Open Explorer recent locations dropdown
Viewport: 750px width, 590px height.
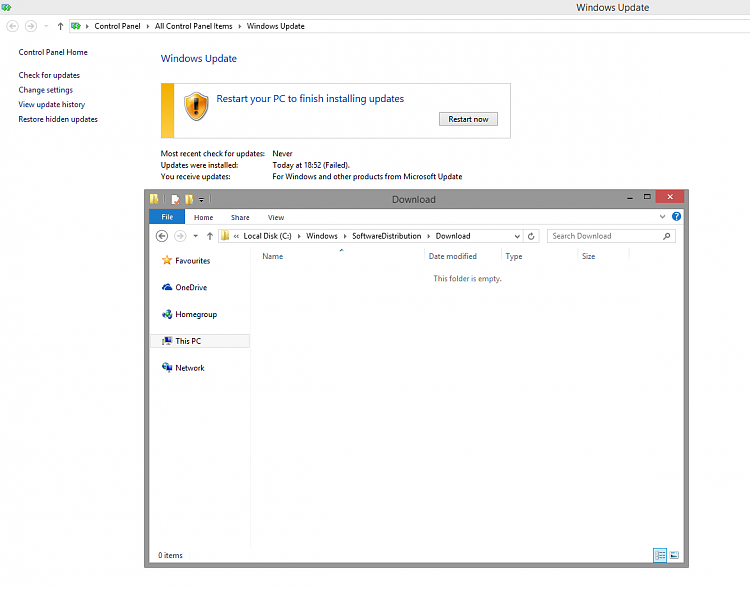[196, 236]
